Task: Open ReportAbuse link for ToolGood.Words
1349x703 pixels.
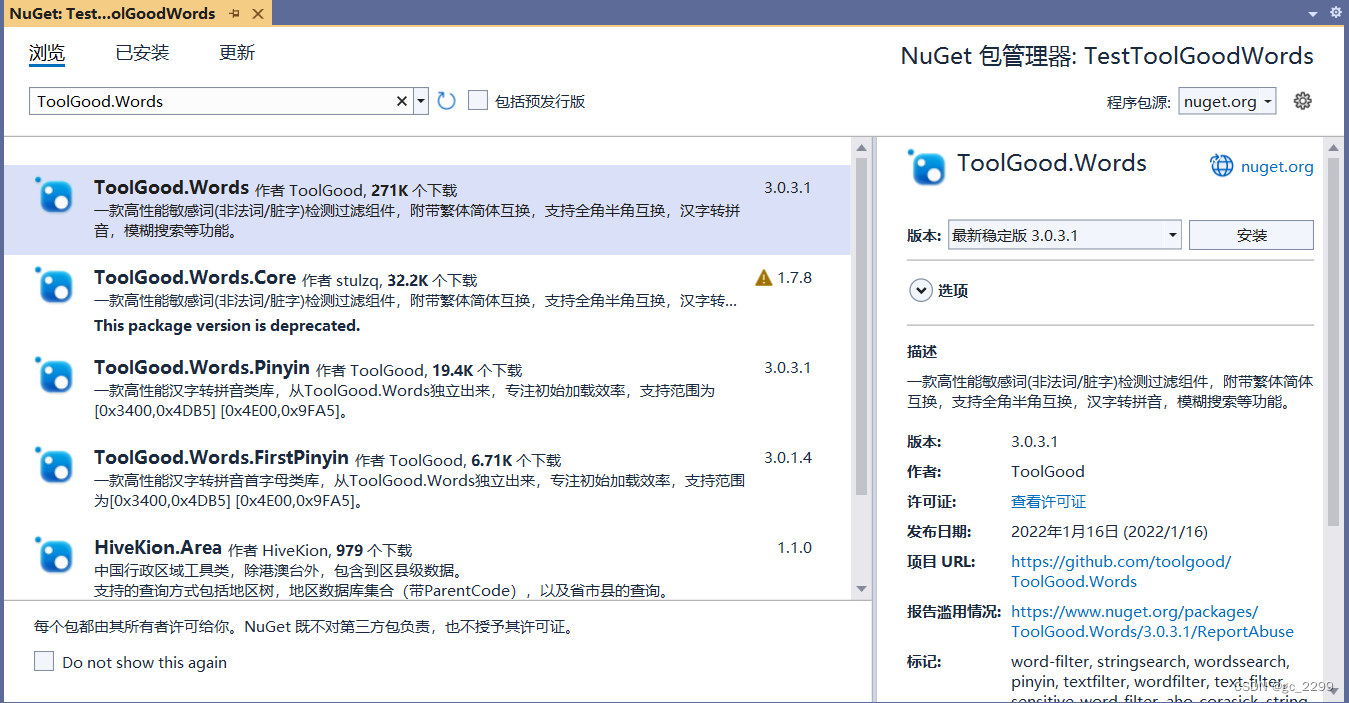Action: tap(1152, 621)
